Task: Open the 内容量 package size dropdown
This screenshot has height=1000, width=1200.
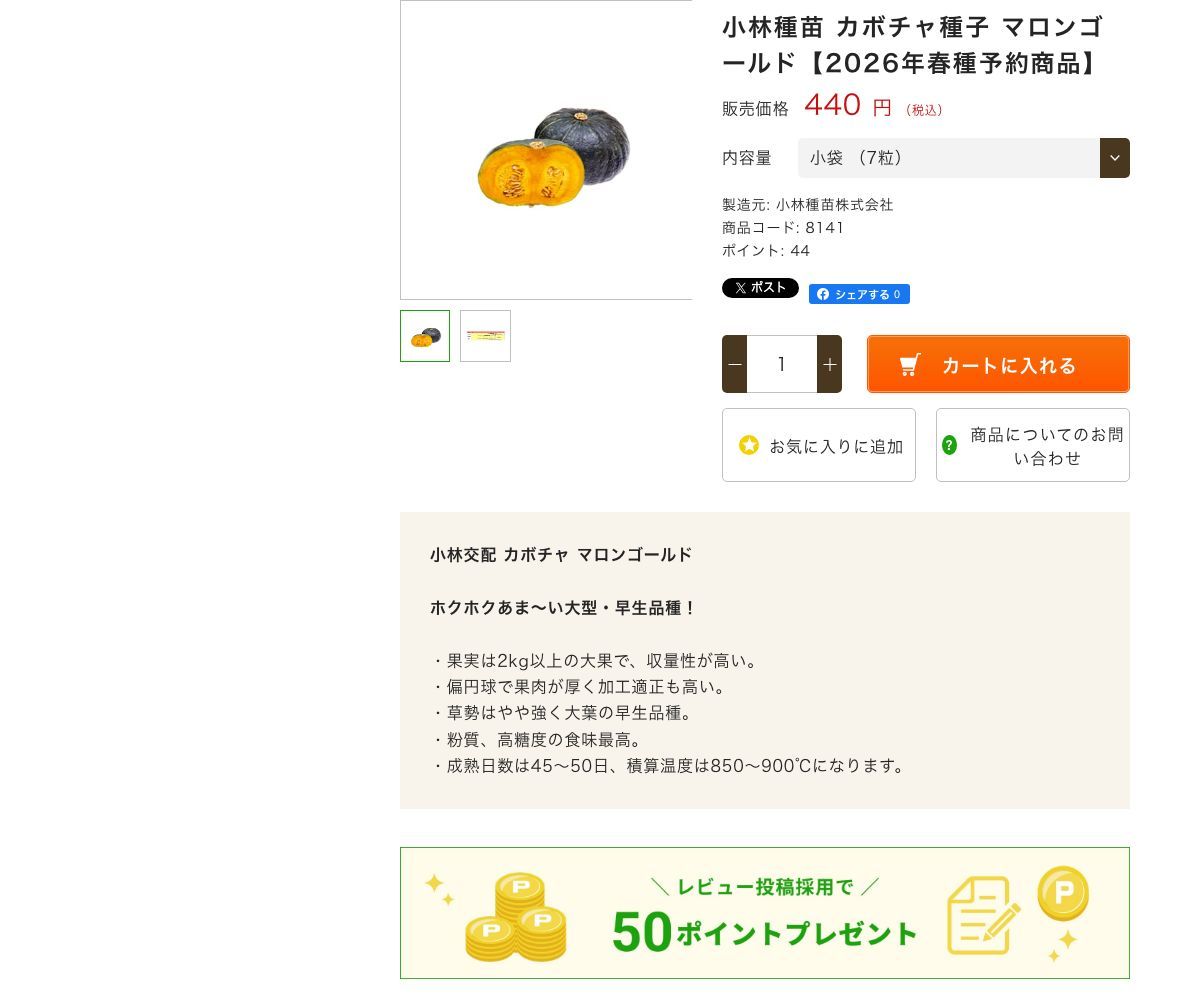Action: coord(948,158)
